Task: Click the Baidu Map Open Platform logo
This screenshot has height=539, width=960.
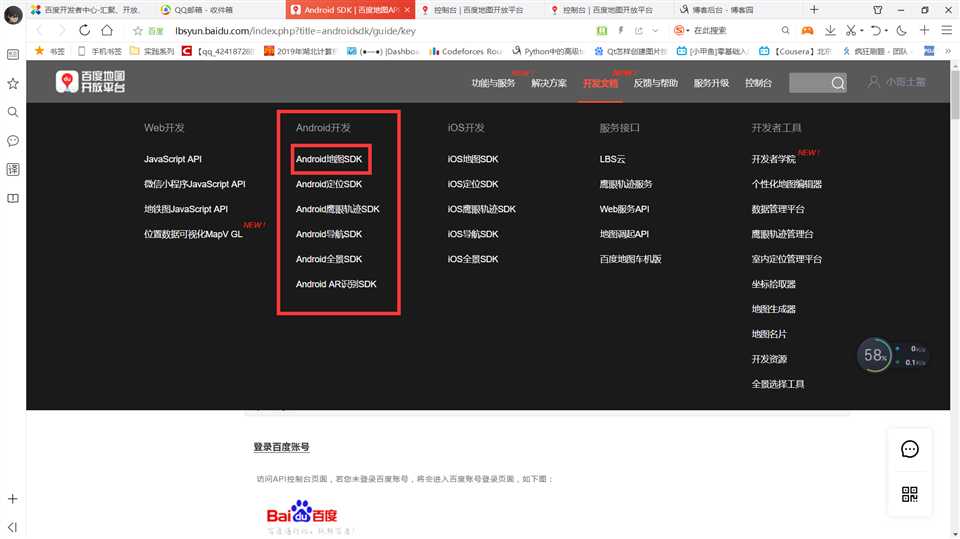Action: (91, 81)
